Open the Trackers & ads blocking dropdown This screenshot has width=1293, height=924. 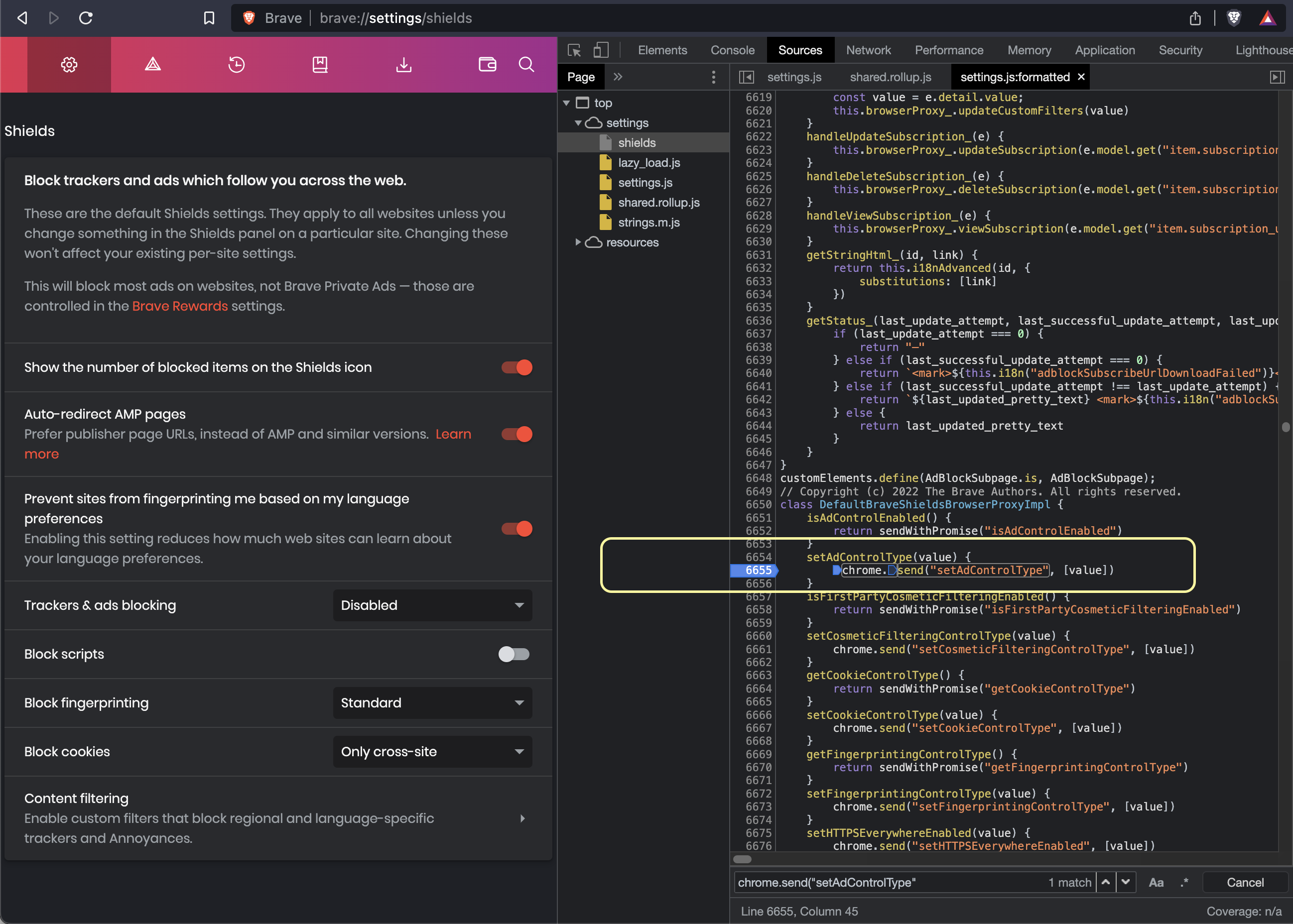[x=432, y=605]
